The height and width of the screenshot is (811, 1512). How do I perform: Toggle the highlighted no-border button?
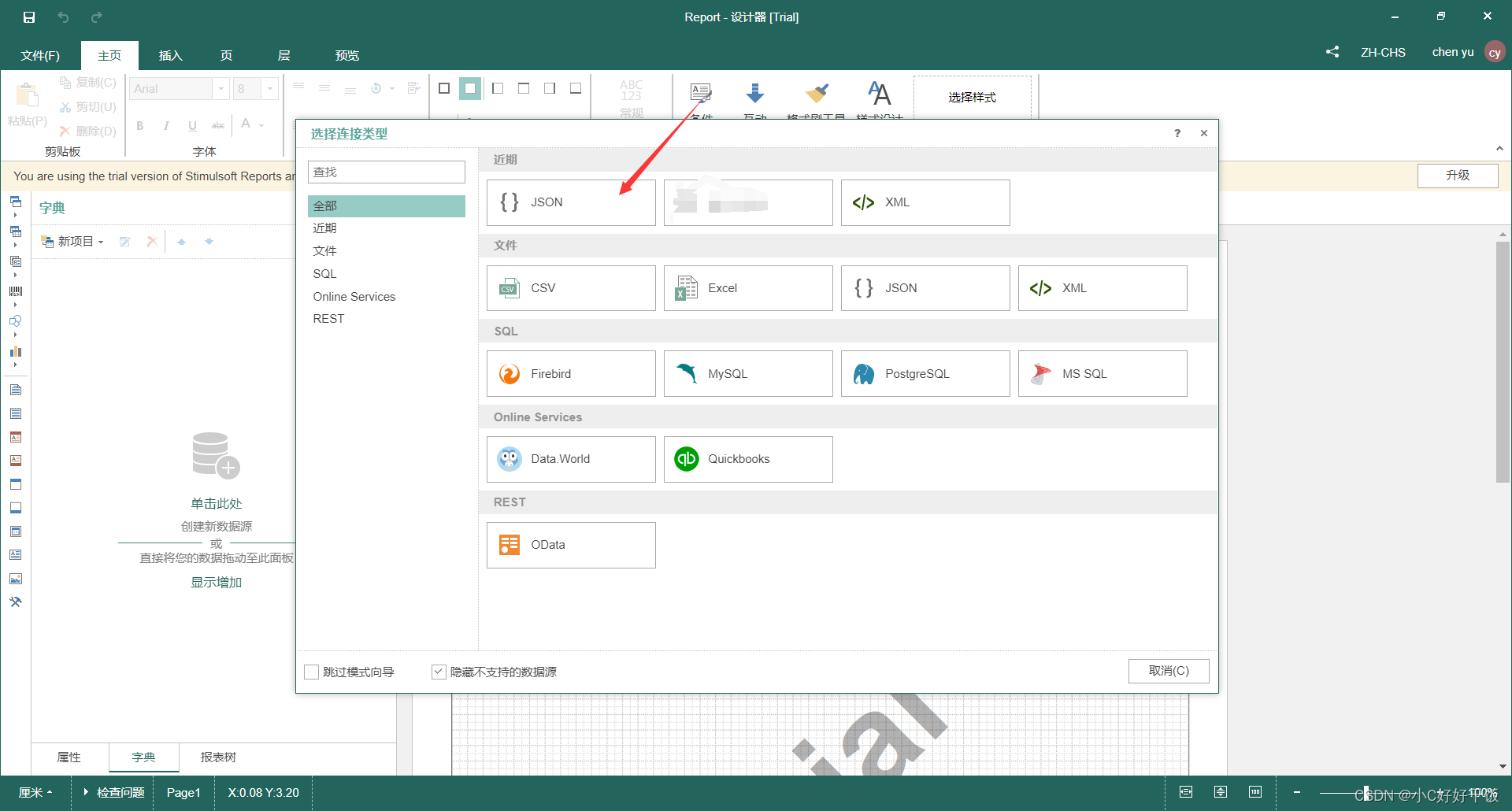470,88
